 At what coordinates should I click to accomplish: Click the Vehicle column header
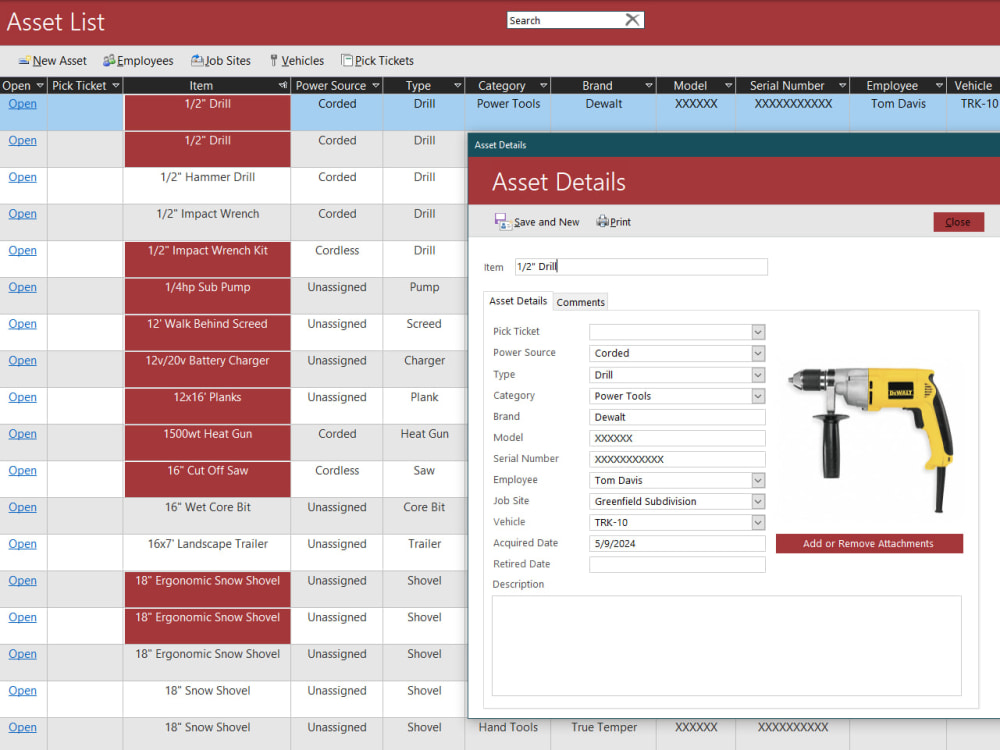[x=973, y=85]
